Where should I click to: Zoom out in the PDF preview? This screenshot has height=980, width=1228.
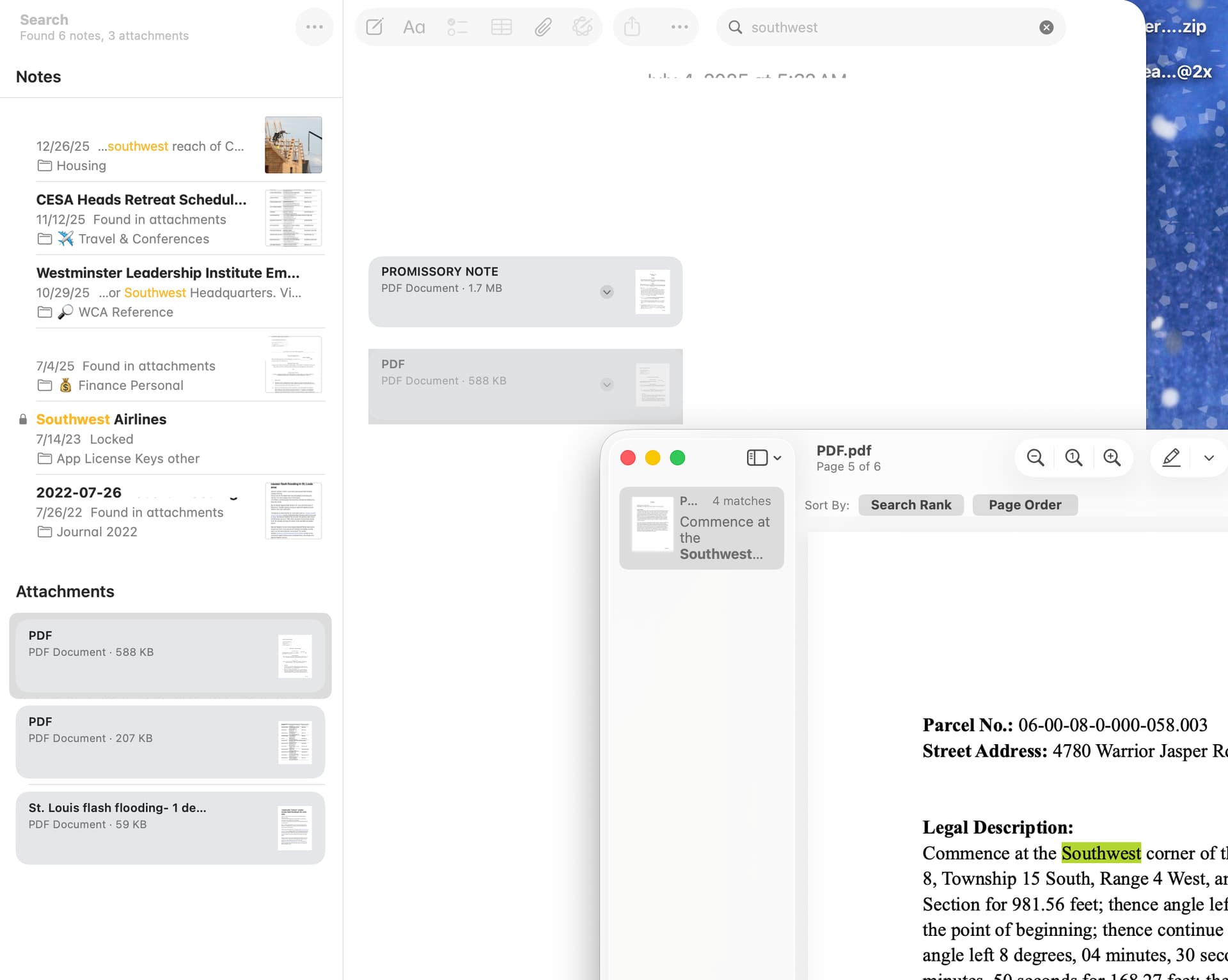coord(1035,458)
